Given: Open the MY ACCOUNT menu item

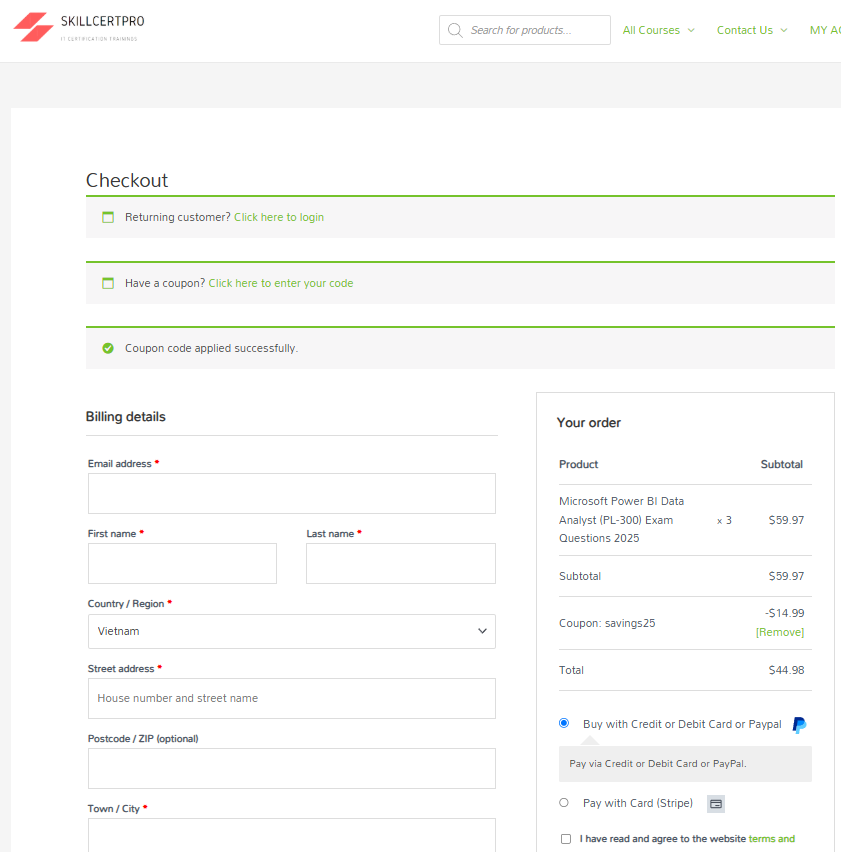Looking at the screenshot, I should tap(826, 30).
